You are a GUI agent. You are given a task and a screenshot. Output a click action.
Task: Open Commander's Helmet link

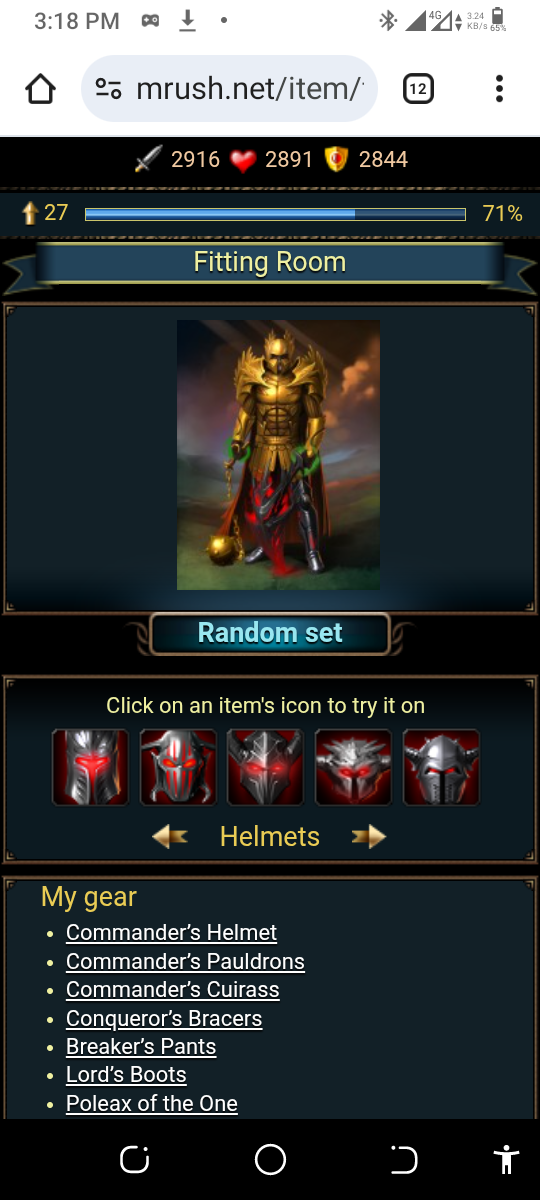(x=171, y=933)
